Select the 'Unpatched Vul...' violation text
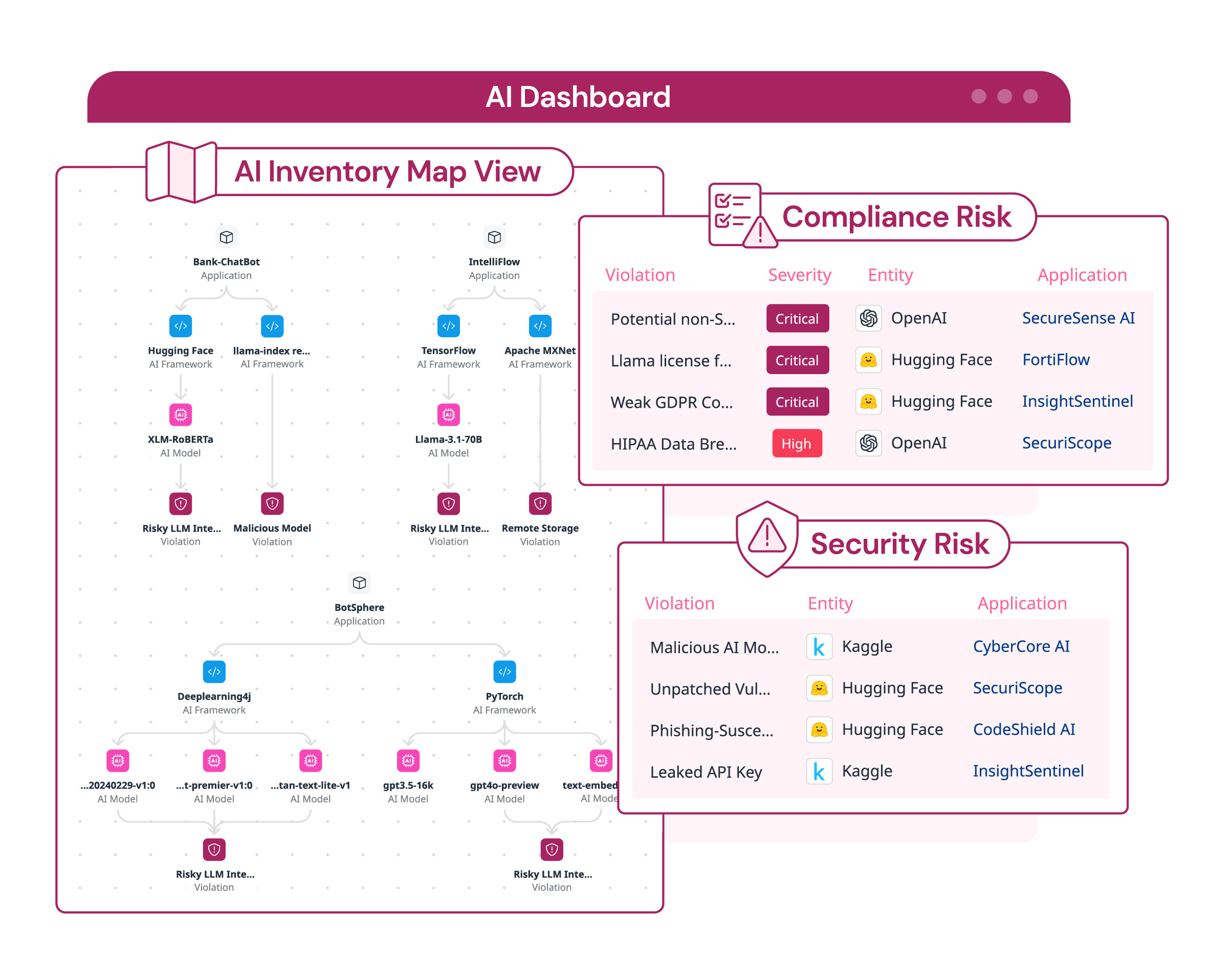This screenshot has height=979, width=1232. (710, 689)
